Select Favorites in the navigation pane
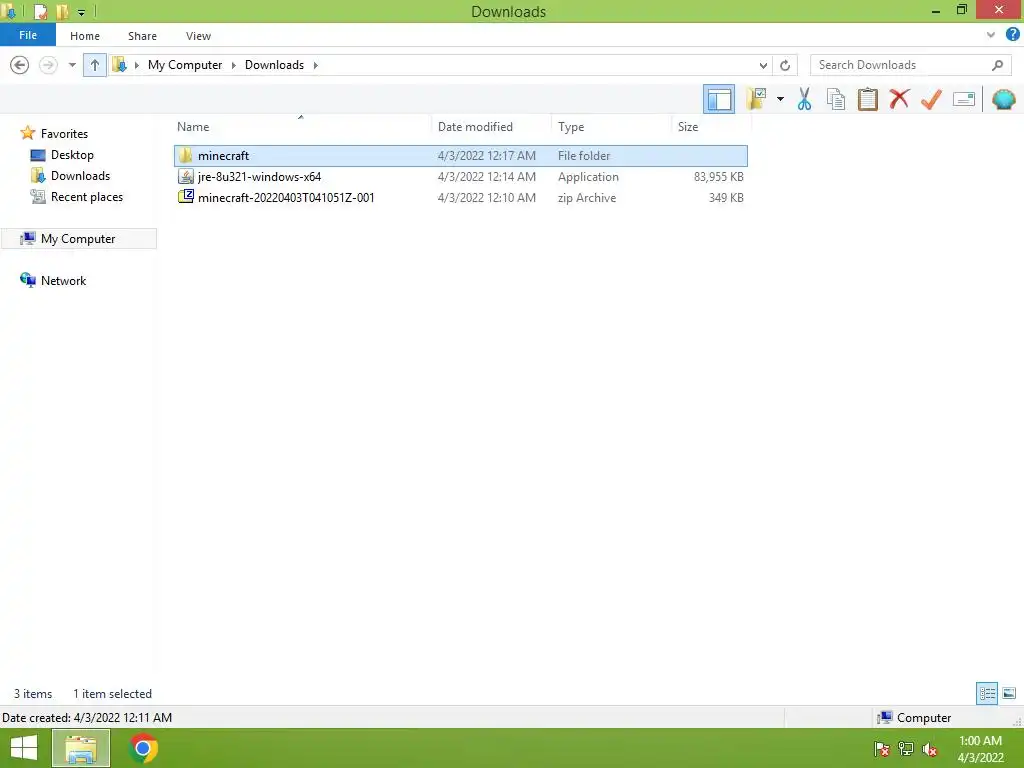This screenshot has width=1024, height=768. click(x=64, y=133)
